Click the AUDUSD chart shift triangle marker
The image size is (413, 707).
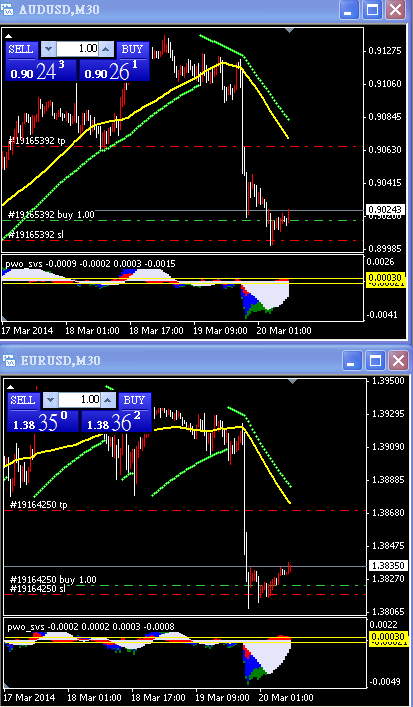click(290, 31)
